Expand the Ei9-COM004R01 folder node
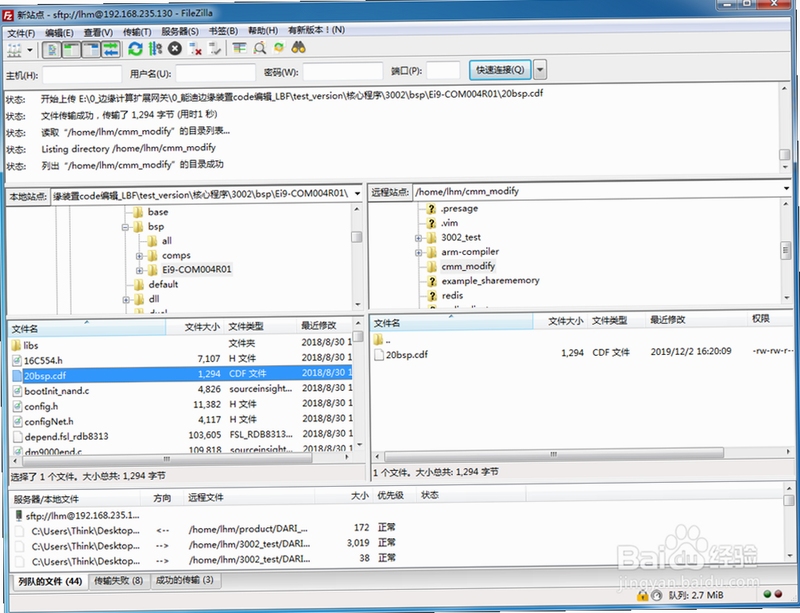The width and height of the screenshot is (800, 613). [139, 270]
